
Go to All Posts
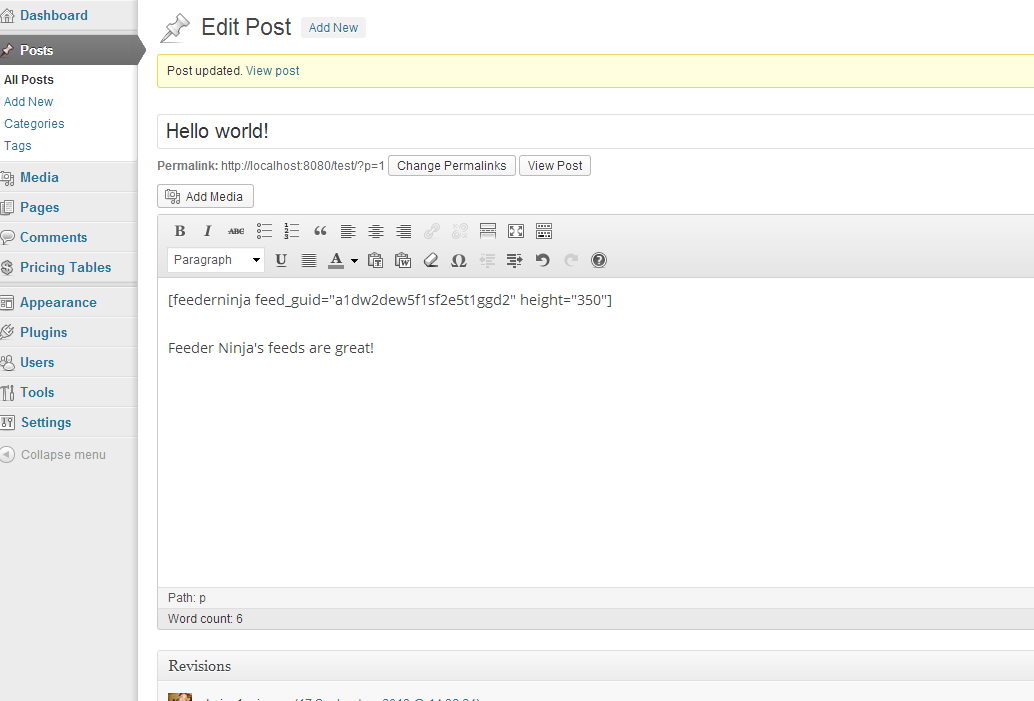coord(29,80)
